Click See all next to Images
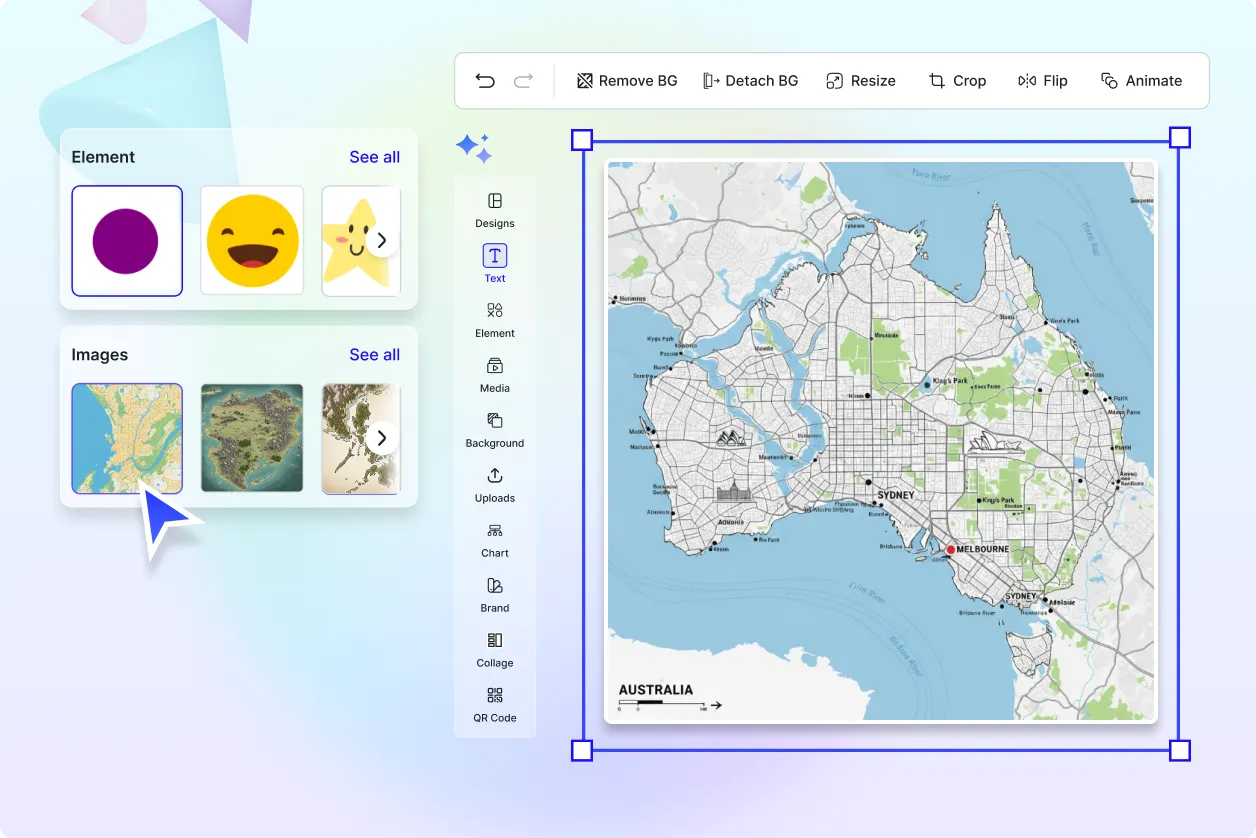The width and height of the screenshot is (1256, 838). 374,355
